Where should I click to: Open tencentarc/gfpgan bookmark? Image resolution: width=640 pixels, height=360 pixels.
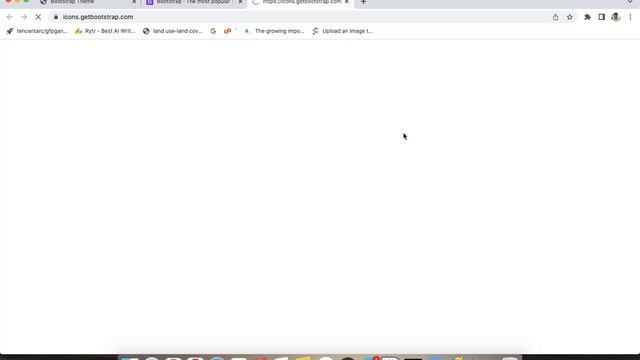point(37,31)
